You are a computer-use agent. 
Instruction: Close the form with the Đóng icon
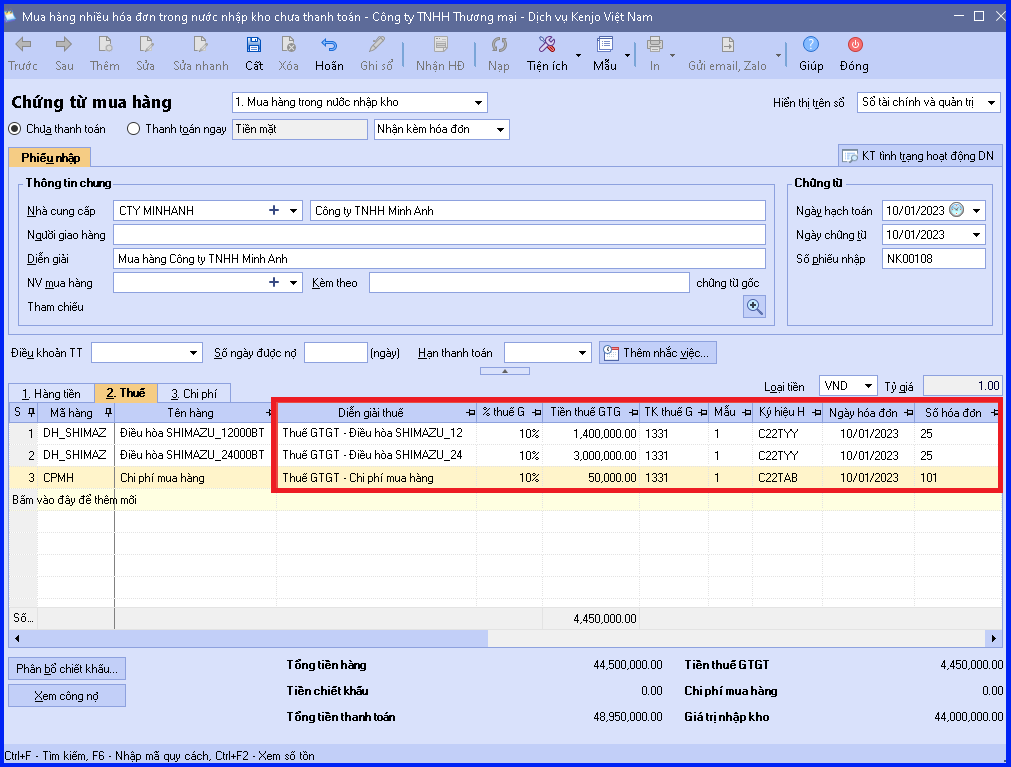point(855,44)
